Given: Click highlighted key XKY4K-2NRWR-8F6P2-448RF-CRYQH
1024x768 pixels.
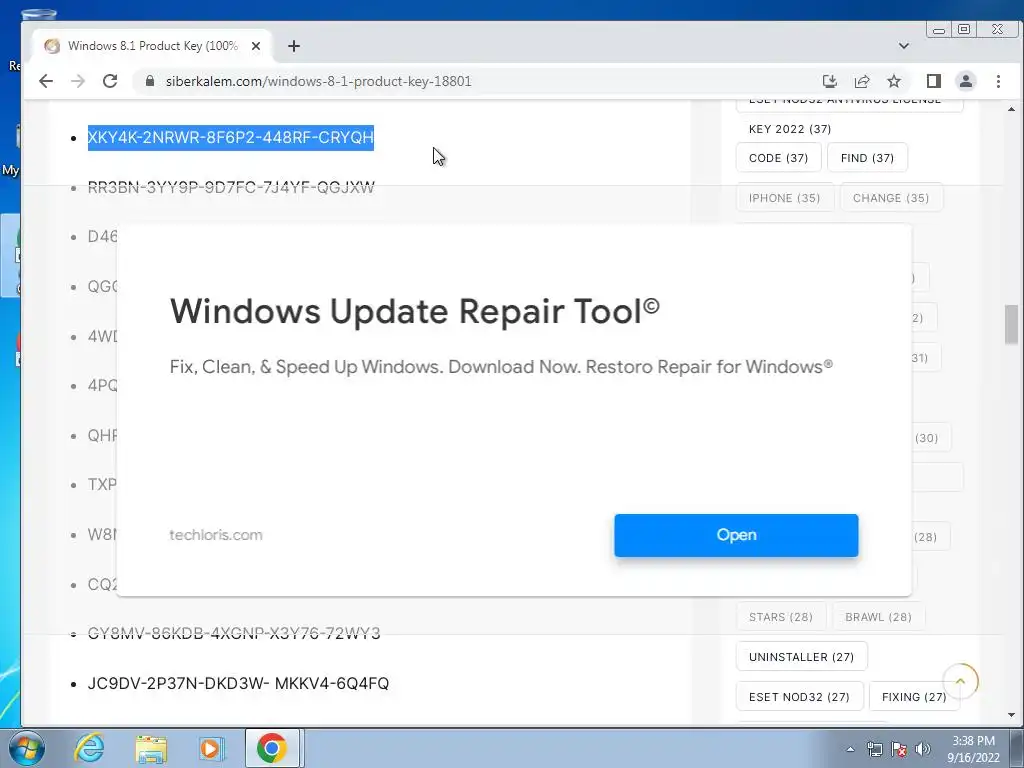Looking at the screenshot, I should [x=231, y=137].
